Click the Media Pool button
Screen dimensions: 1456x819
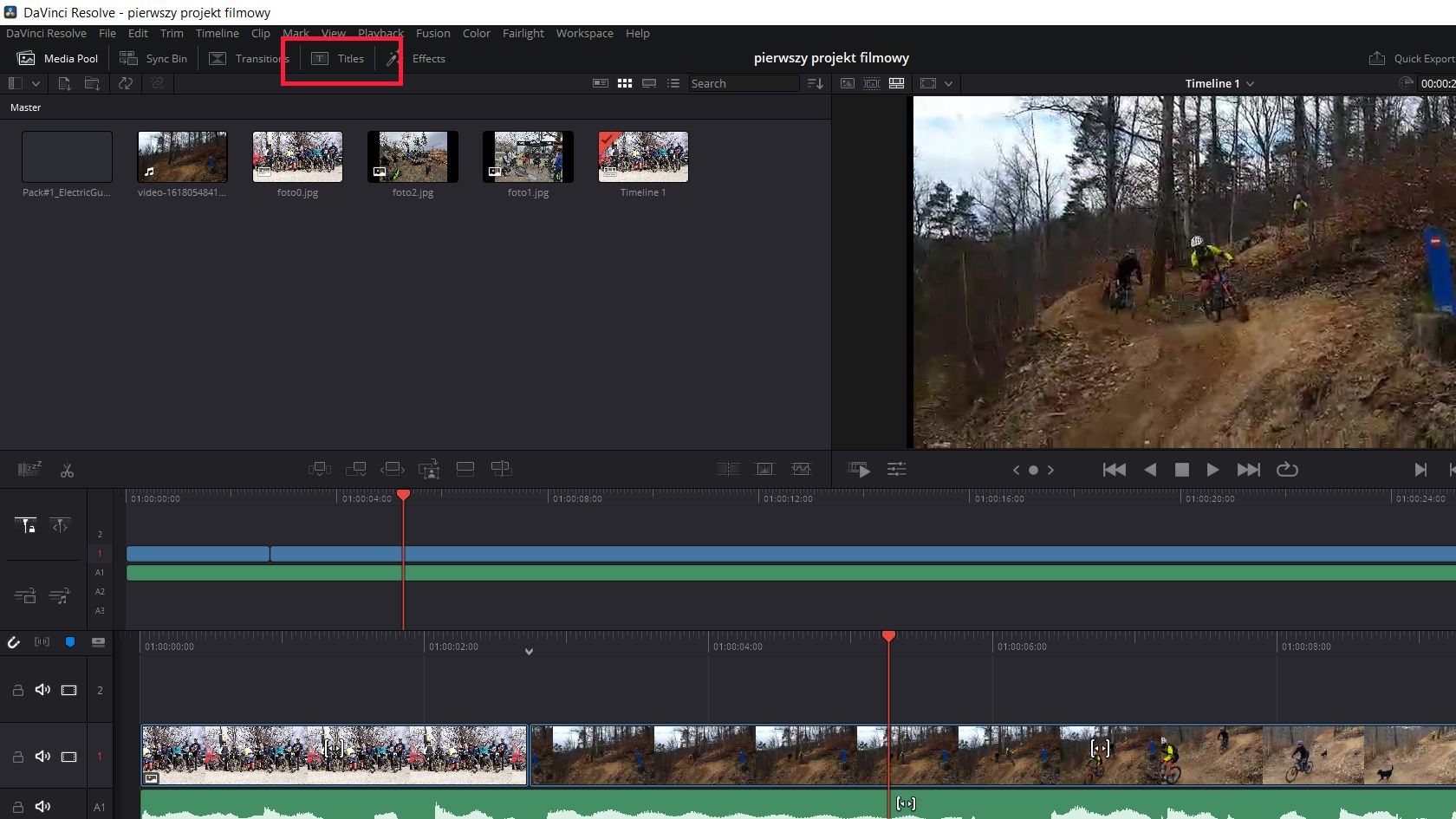coord(58,59)
